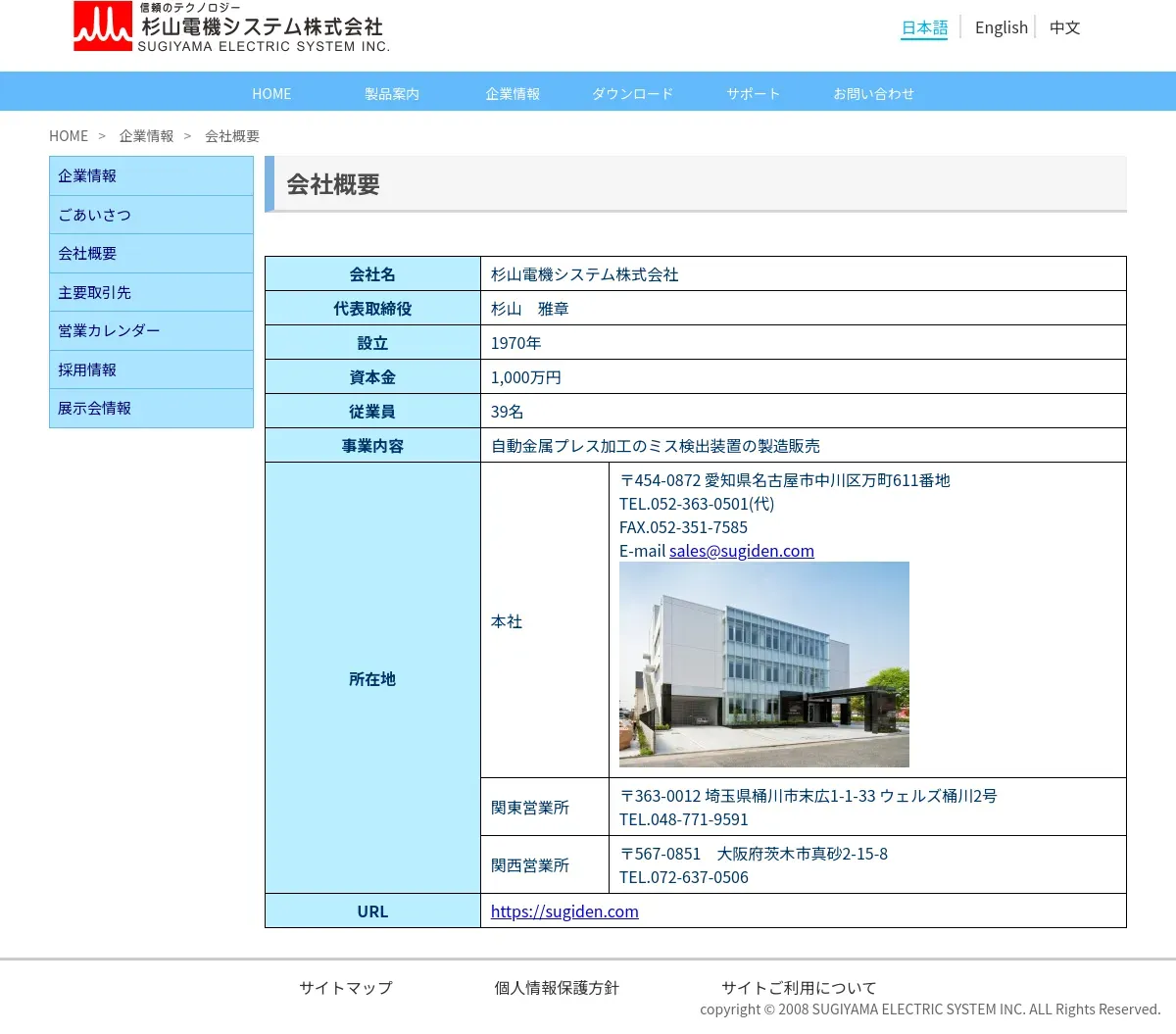Click the HOME breadcrumb link

69,136
